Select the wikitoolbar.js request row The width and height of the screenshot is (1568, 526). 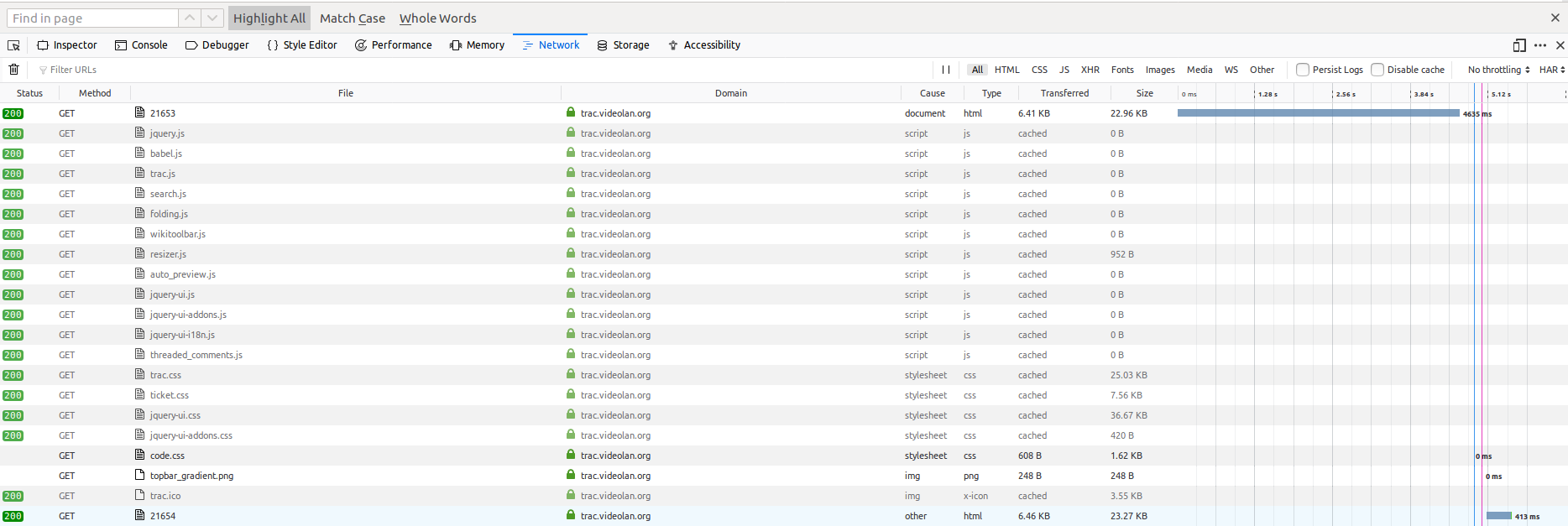(x=784, y=234)
